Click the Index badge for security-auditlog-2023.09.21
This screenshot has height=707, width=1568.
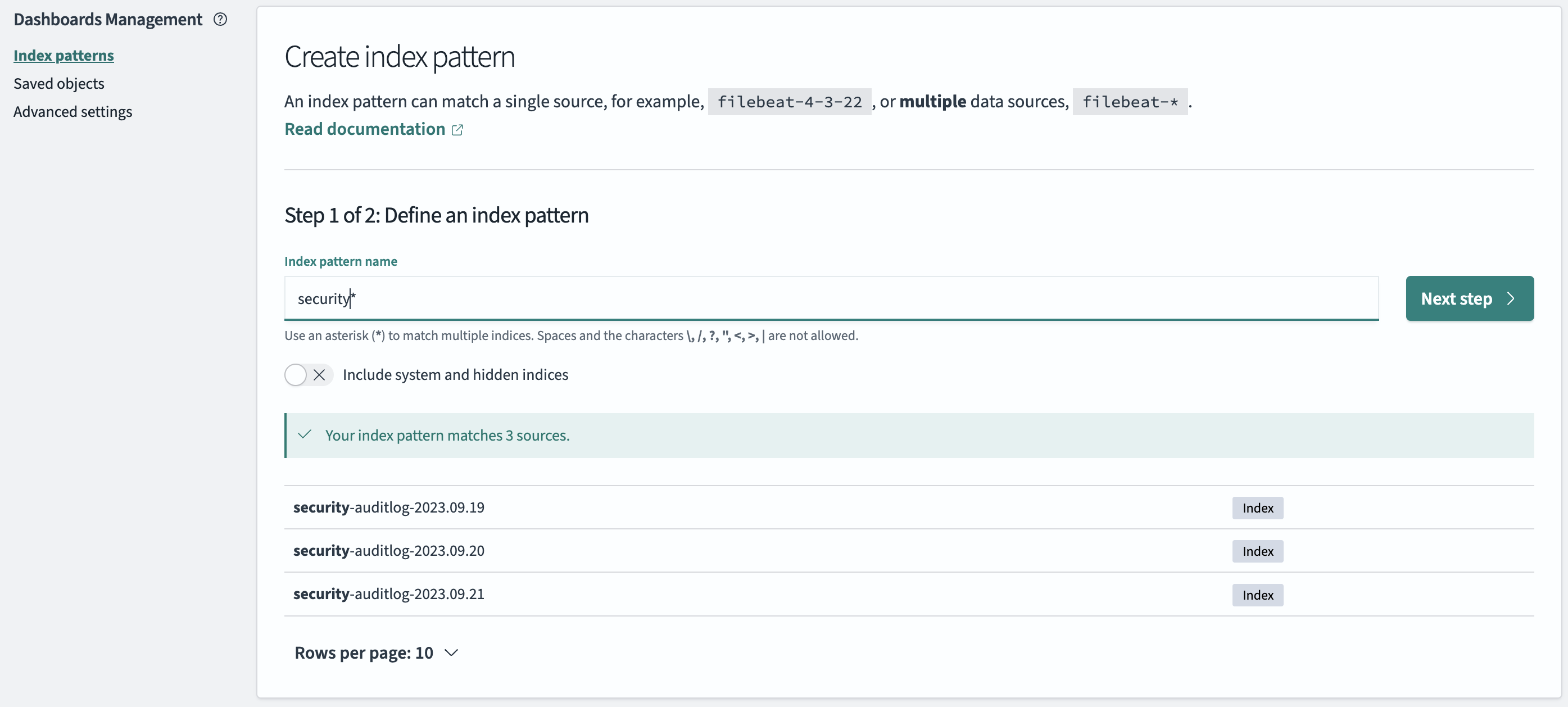pos(1257,595)
